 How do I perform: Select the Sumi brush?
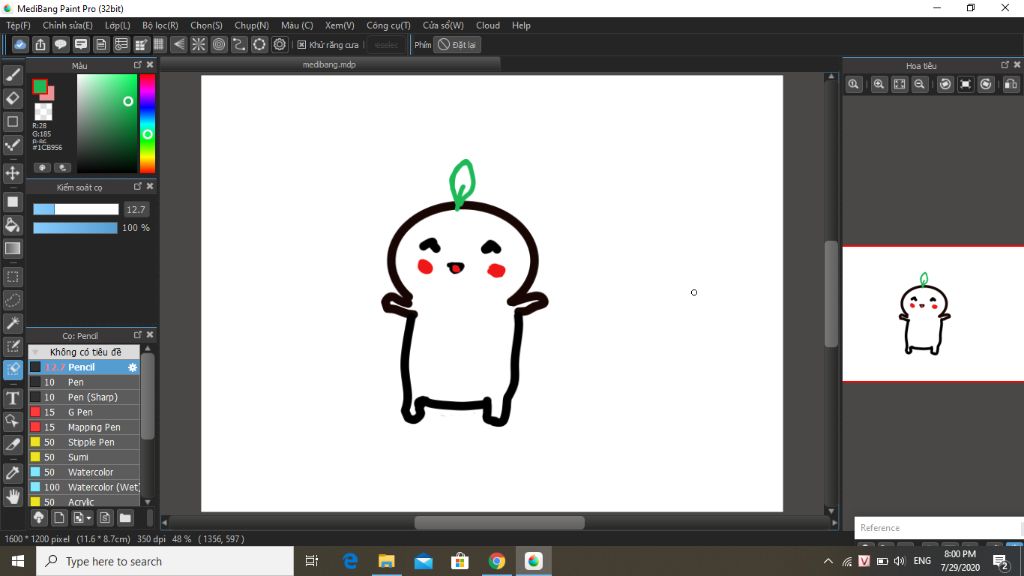tap(84, 457)
